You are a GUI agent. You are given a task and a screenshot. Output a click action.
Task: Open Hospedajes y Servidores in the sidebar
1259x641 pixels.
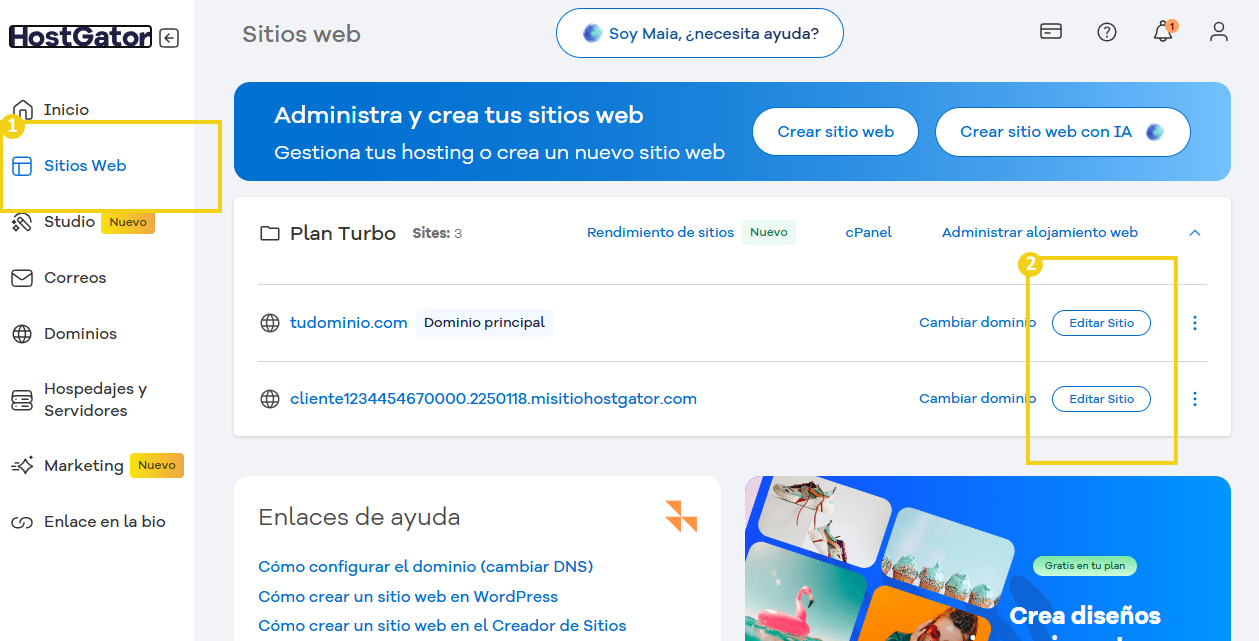(x=97, y=400)
